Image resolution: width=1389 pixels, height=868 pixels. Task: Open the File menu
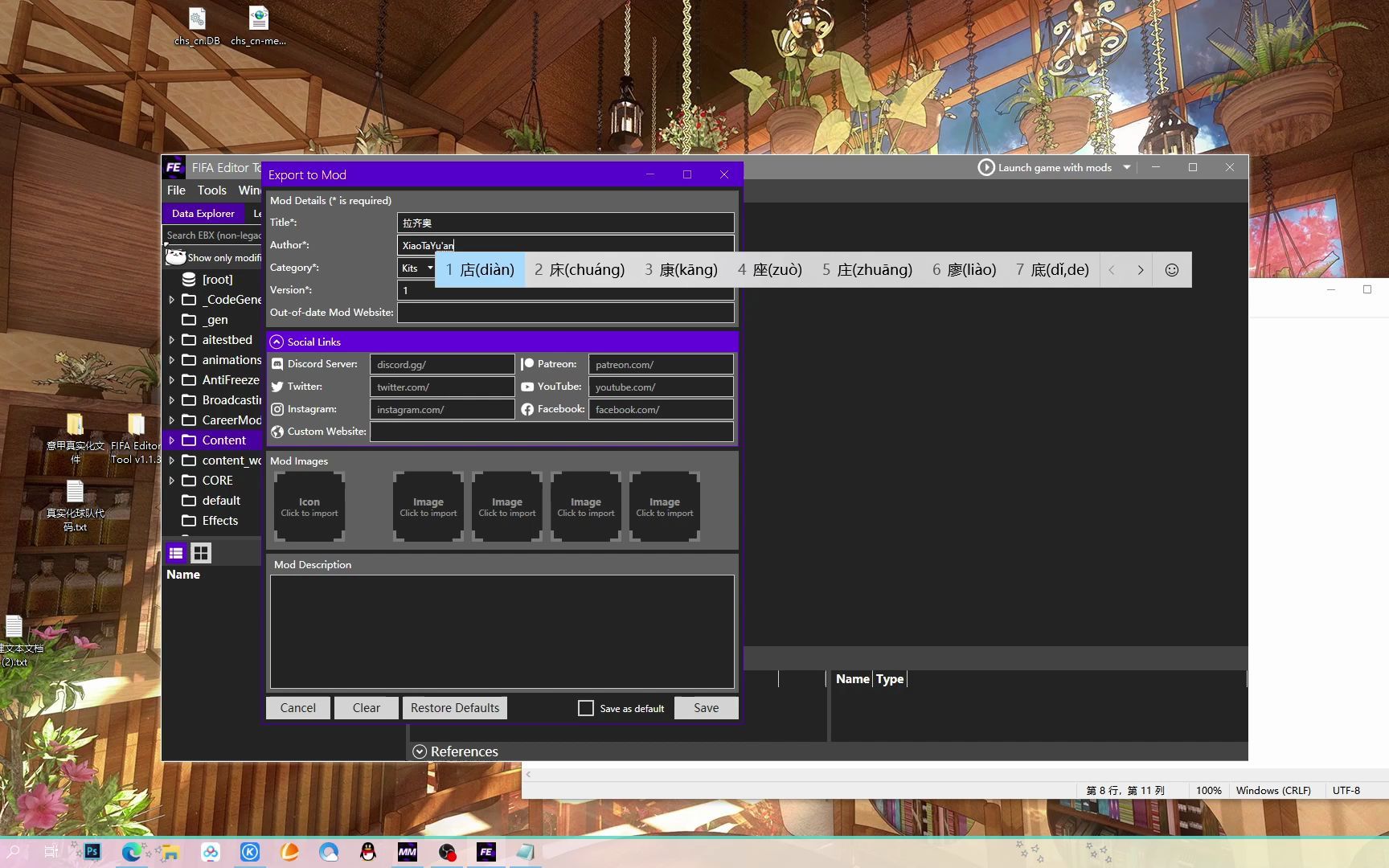pyautogui.click(x=176, y=190)
